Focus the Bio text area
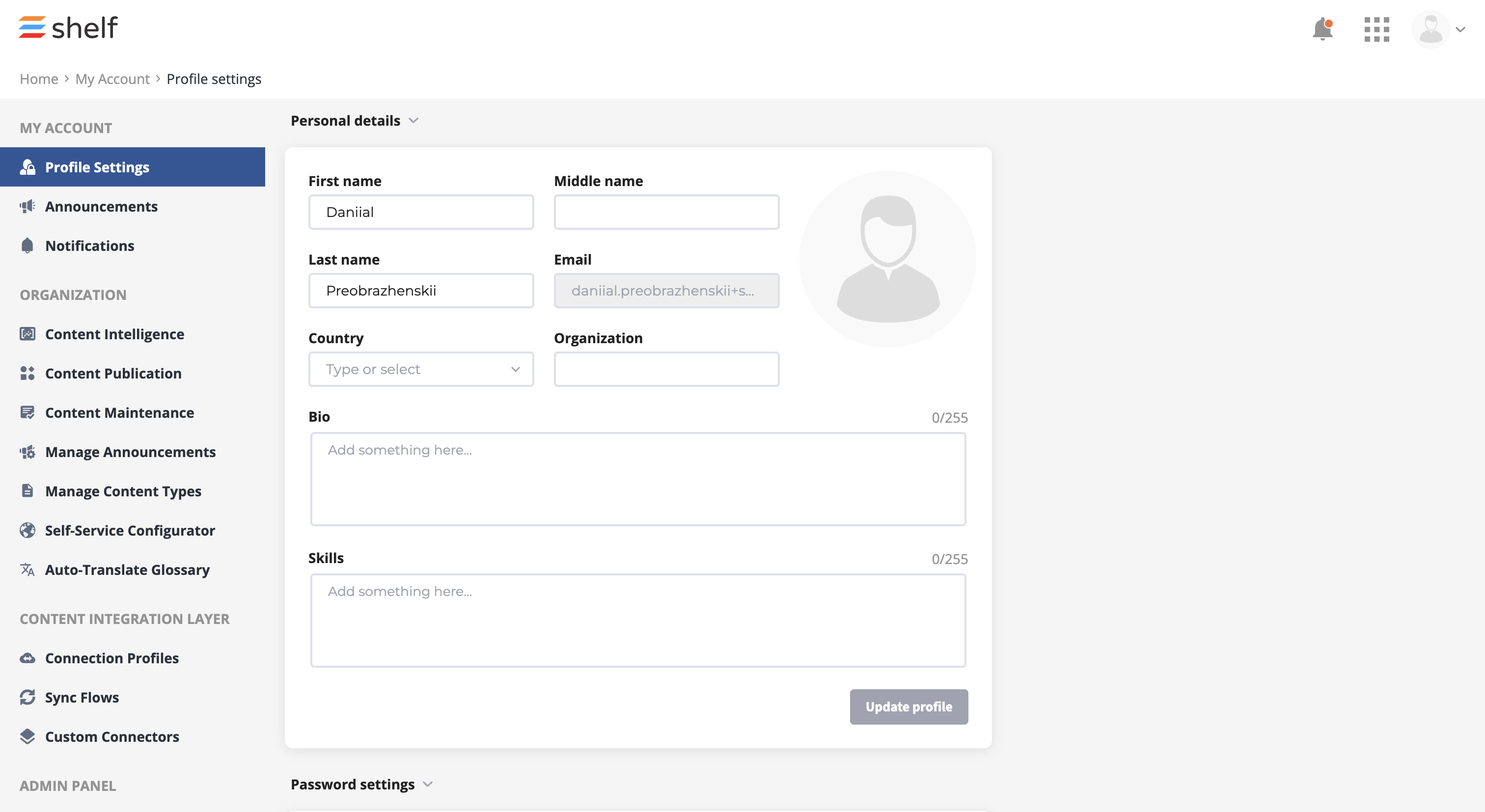This screenshot has height=812, width=1485. click(x=638, y=479)
